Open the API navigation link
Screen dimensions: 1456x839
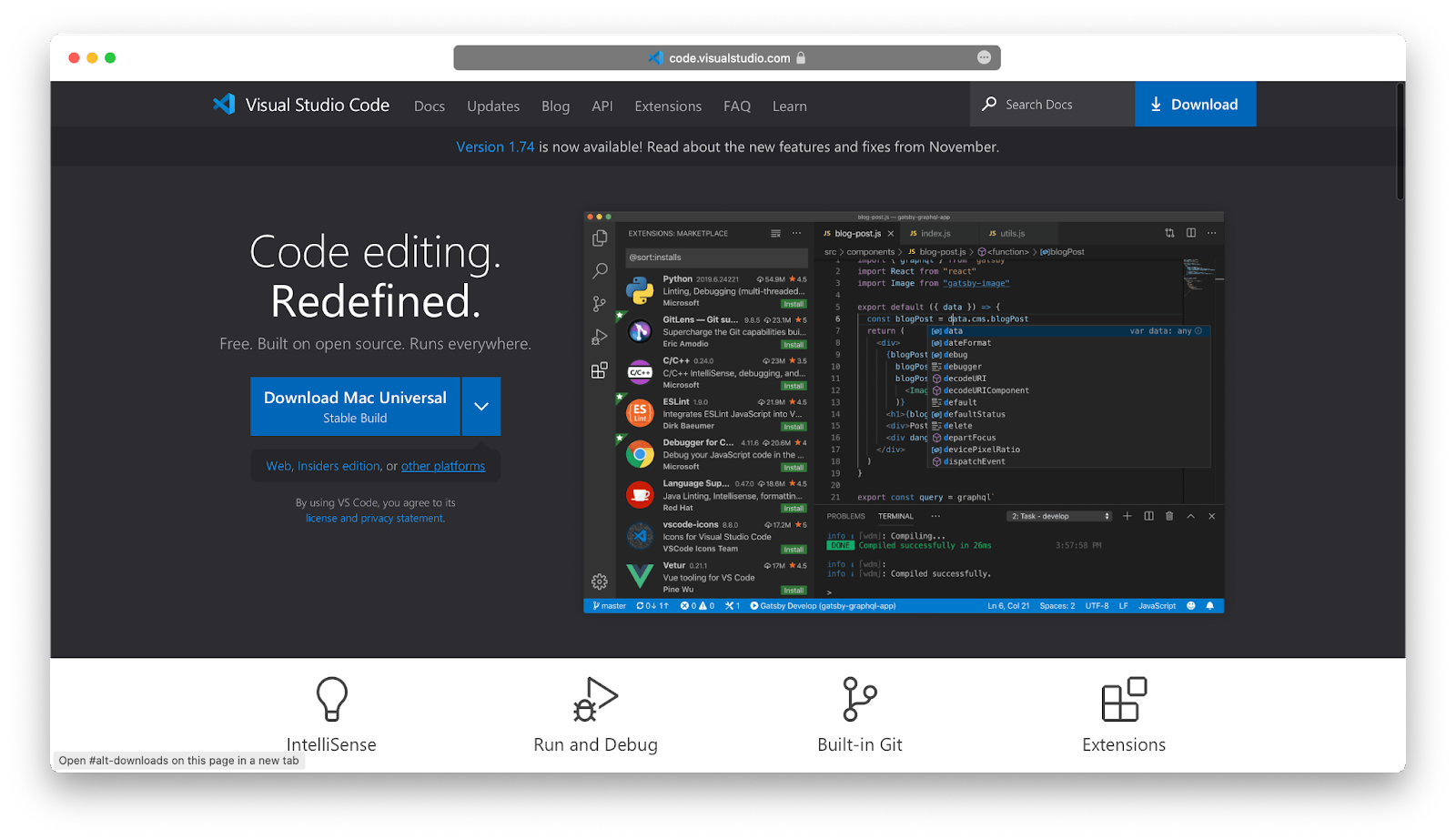tap(602, 106)
